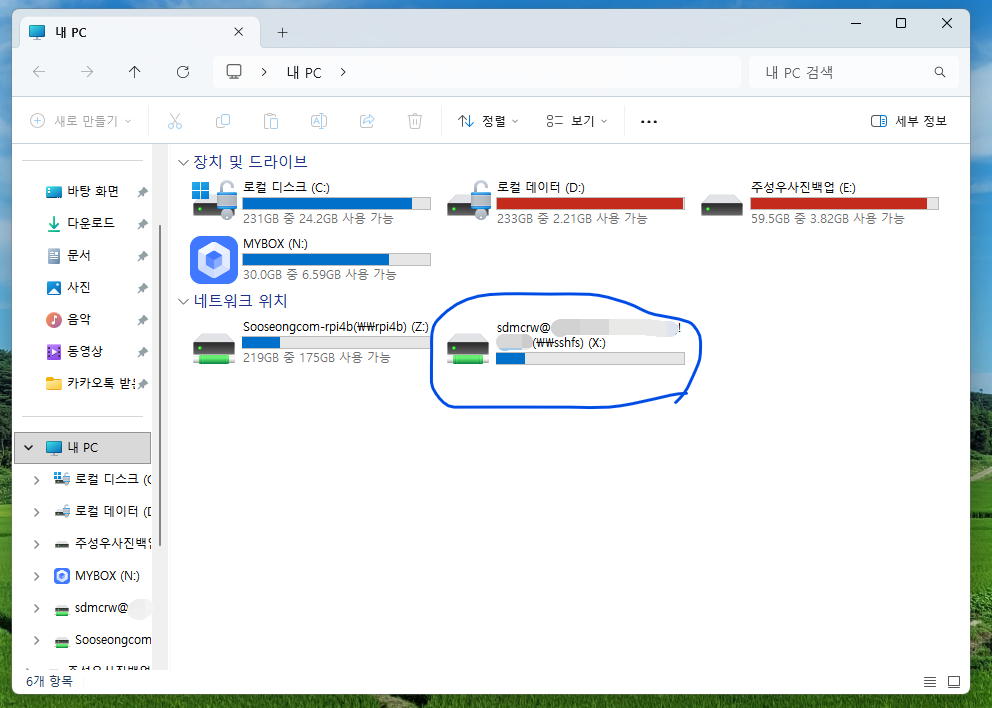Click the Share icon in toolbar

click(367, 121)
